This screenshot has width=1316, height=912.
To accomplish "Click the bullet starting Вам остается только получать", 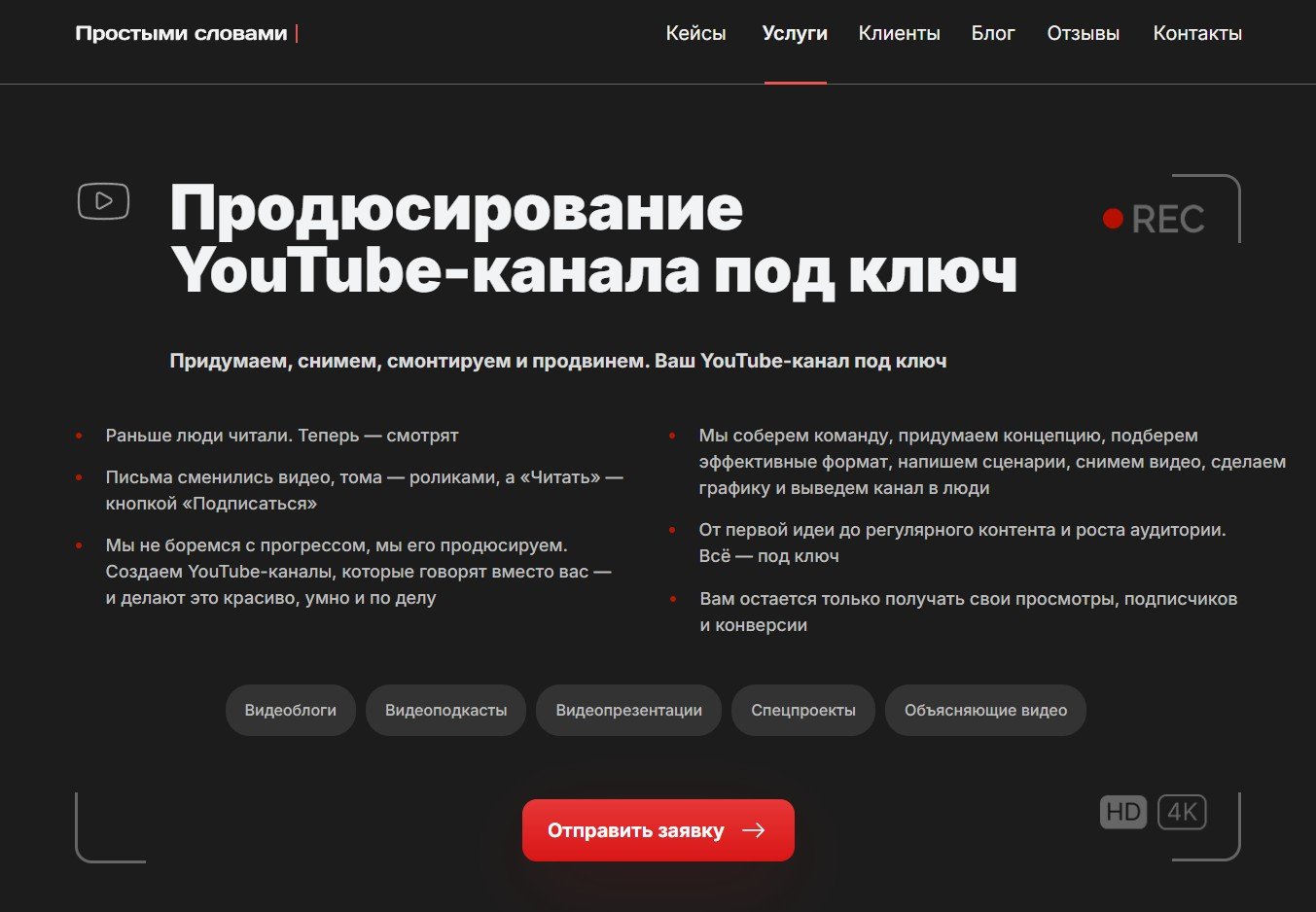I will tap(968, 612).
